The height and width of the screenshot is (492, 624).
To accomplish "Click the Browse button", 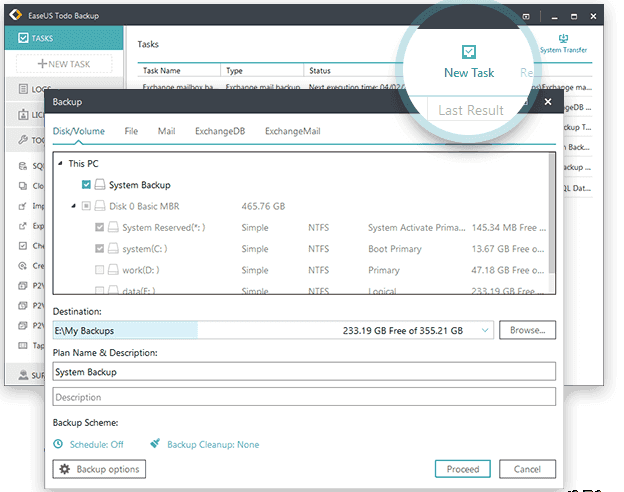I will (x=527, y=331).
